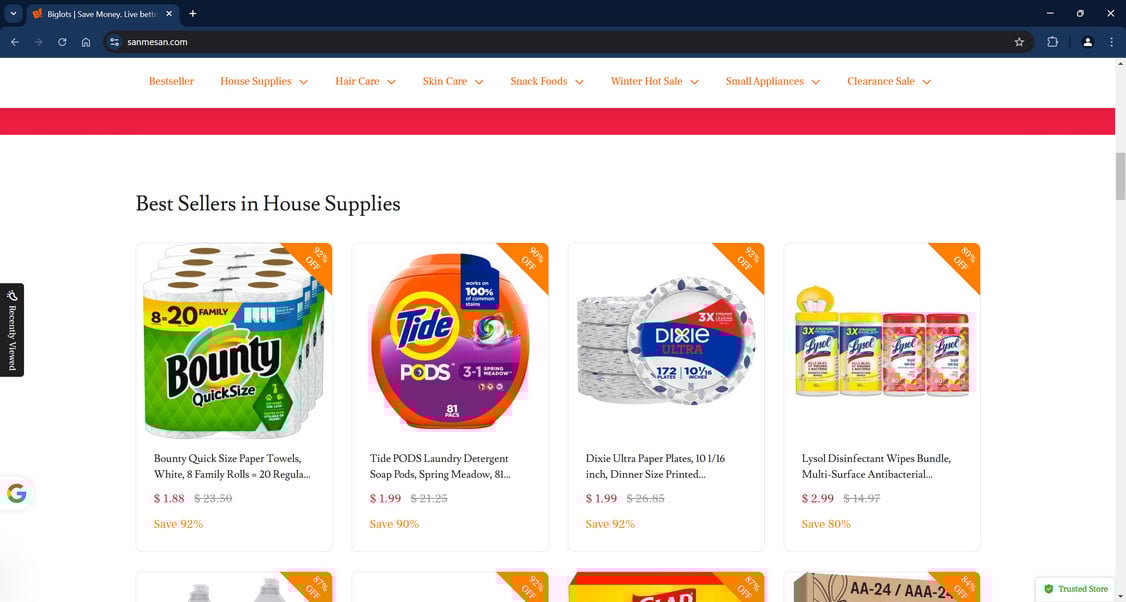Expand the Snack Foods dropdown
This screenshot has height=602, width=1126.
[x=546, y=81]
